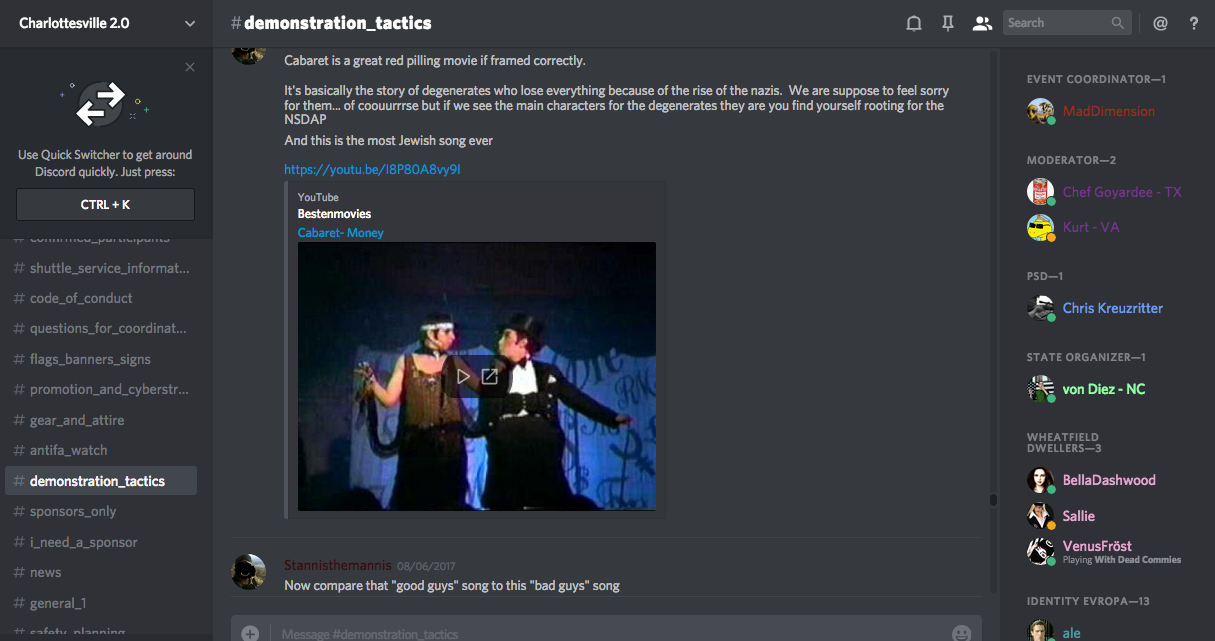This screenshot has width=1215, height=641.
Task: Open help with question mark icon
Action: [1194, 23]
